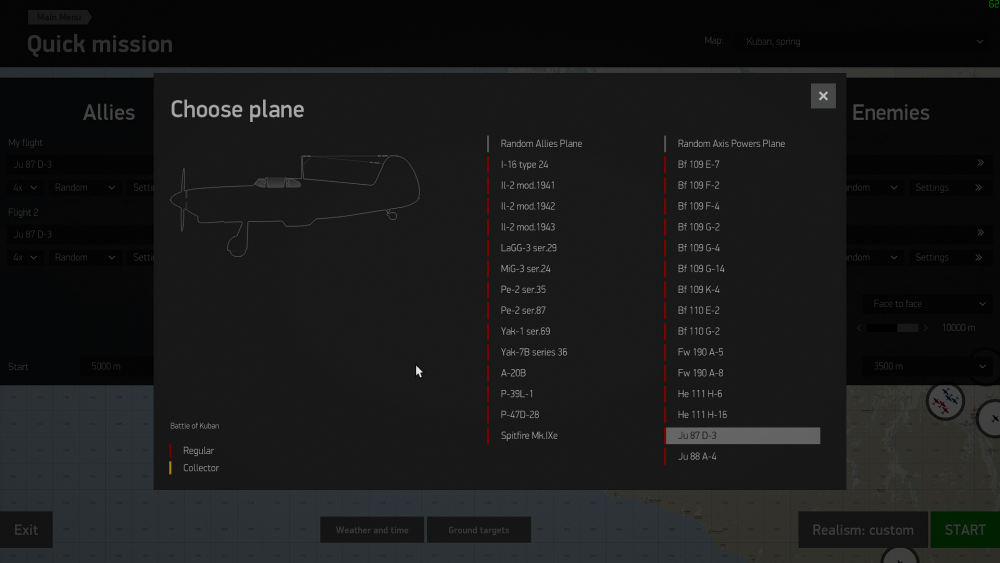Expand first enemy flight plane arrows
Viewport: 1000px width, 563px height.
point(980,163)
